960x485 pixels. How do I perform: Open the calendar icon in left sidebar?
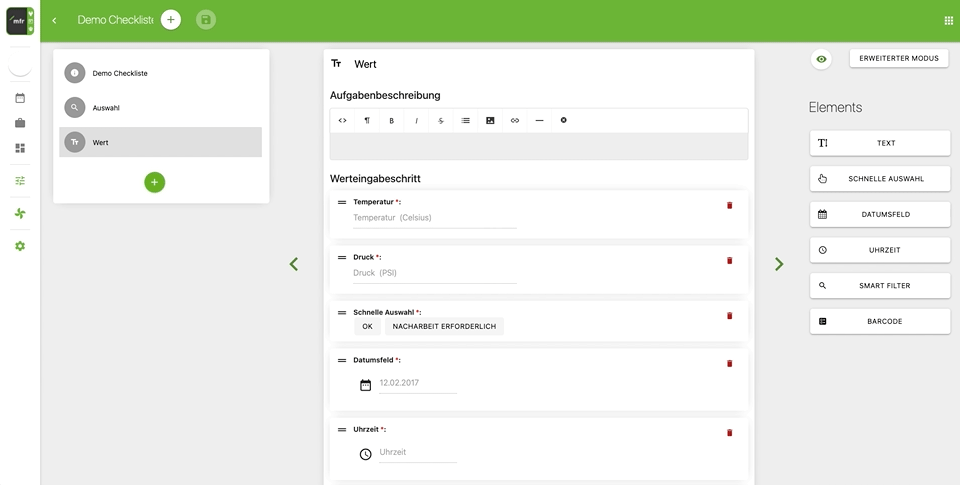pyautogui.click(x=20, y=98)
